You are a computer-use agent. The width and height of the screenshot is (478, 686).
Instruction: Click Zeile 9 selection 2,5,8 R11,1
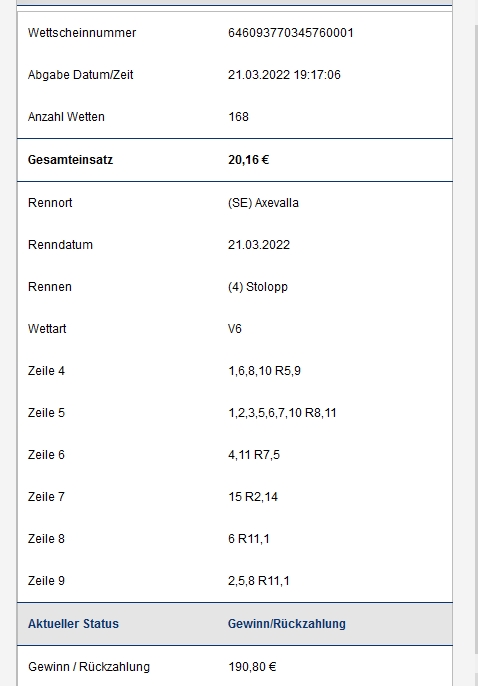click(x=258, y=581)
